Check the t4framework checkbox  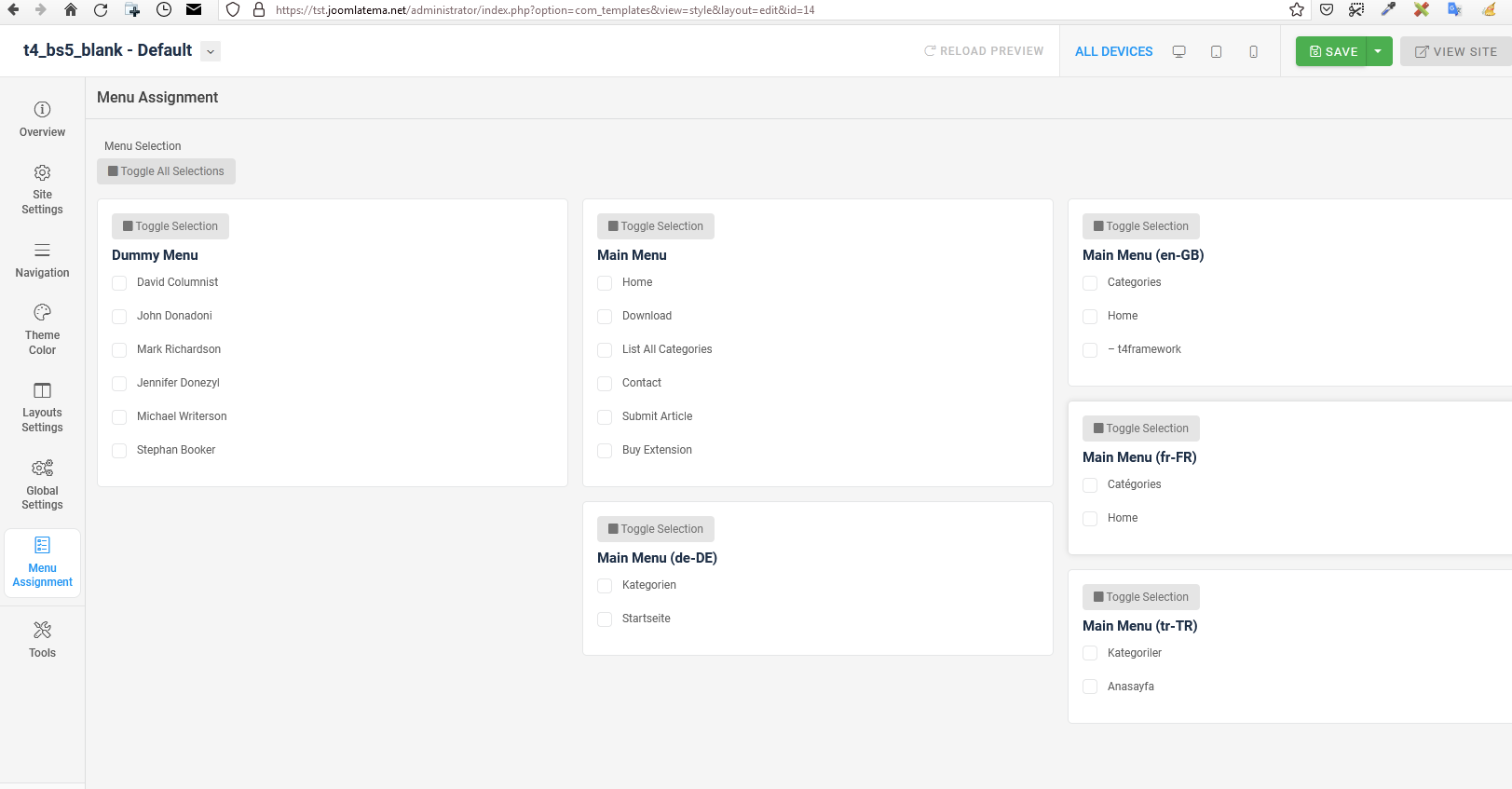(x=1090, y=350)
